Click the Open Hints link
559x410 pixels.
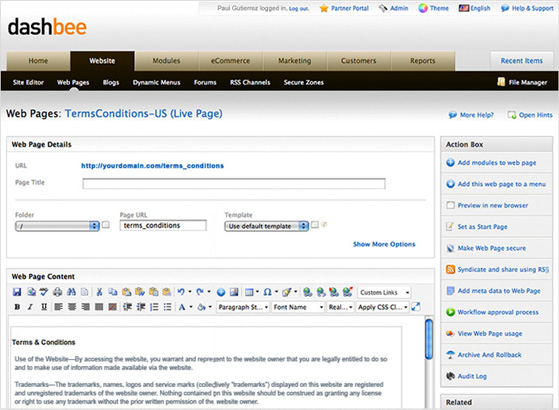pos(535,115)
